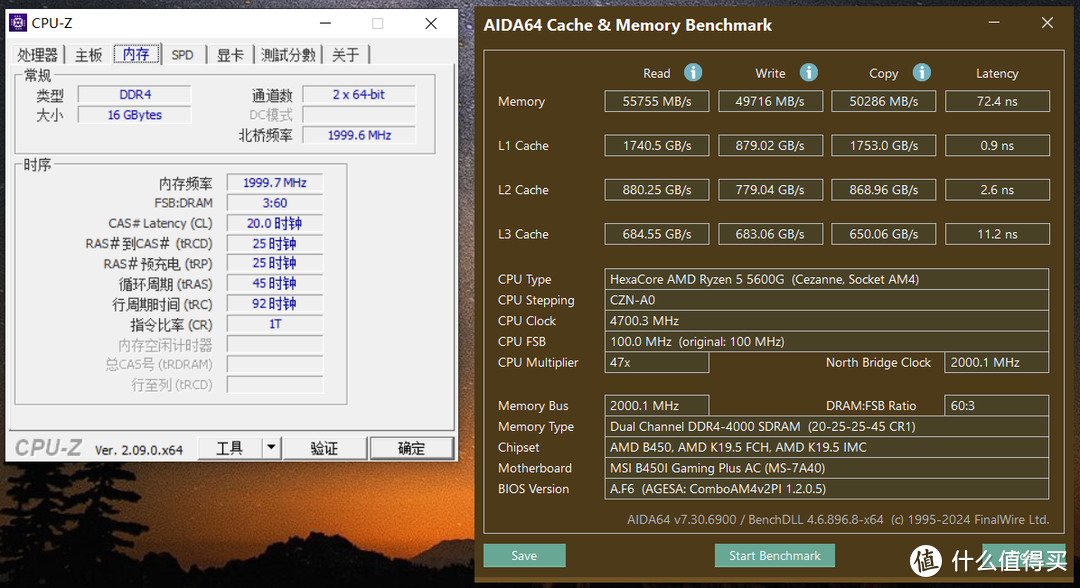
Task: Close the AIDA64 Cache & Memory Benchmark window
Action: (1046, 22)
